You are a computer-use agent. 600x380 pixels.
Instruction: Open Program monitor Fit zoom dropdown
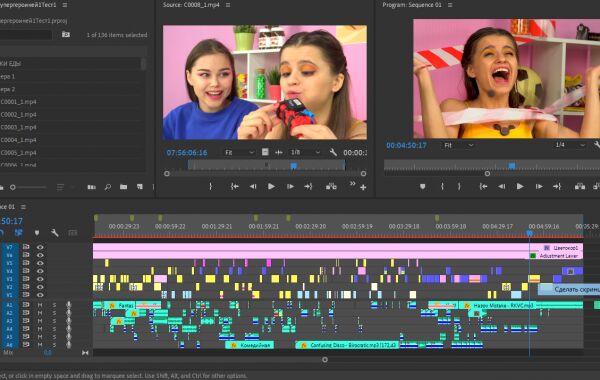point(459,145)
